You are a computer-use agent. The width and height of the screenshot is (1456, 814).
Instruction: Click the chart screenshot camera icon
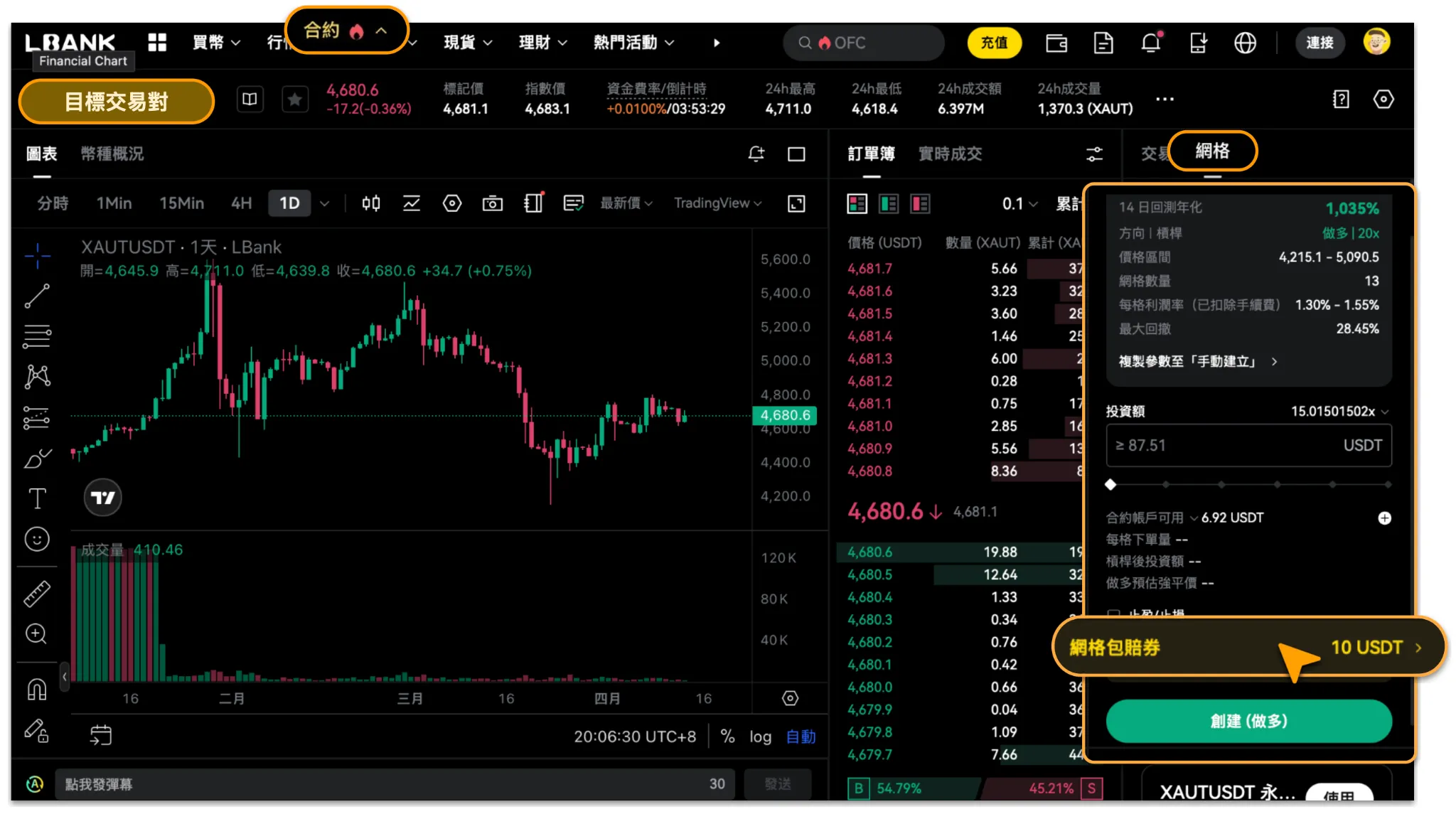pos(492,204)
